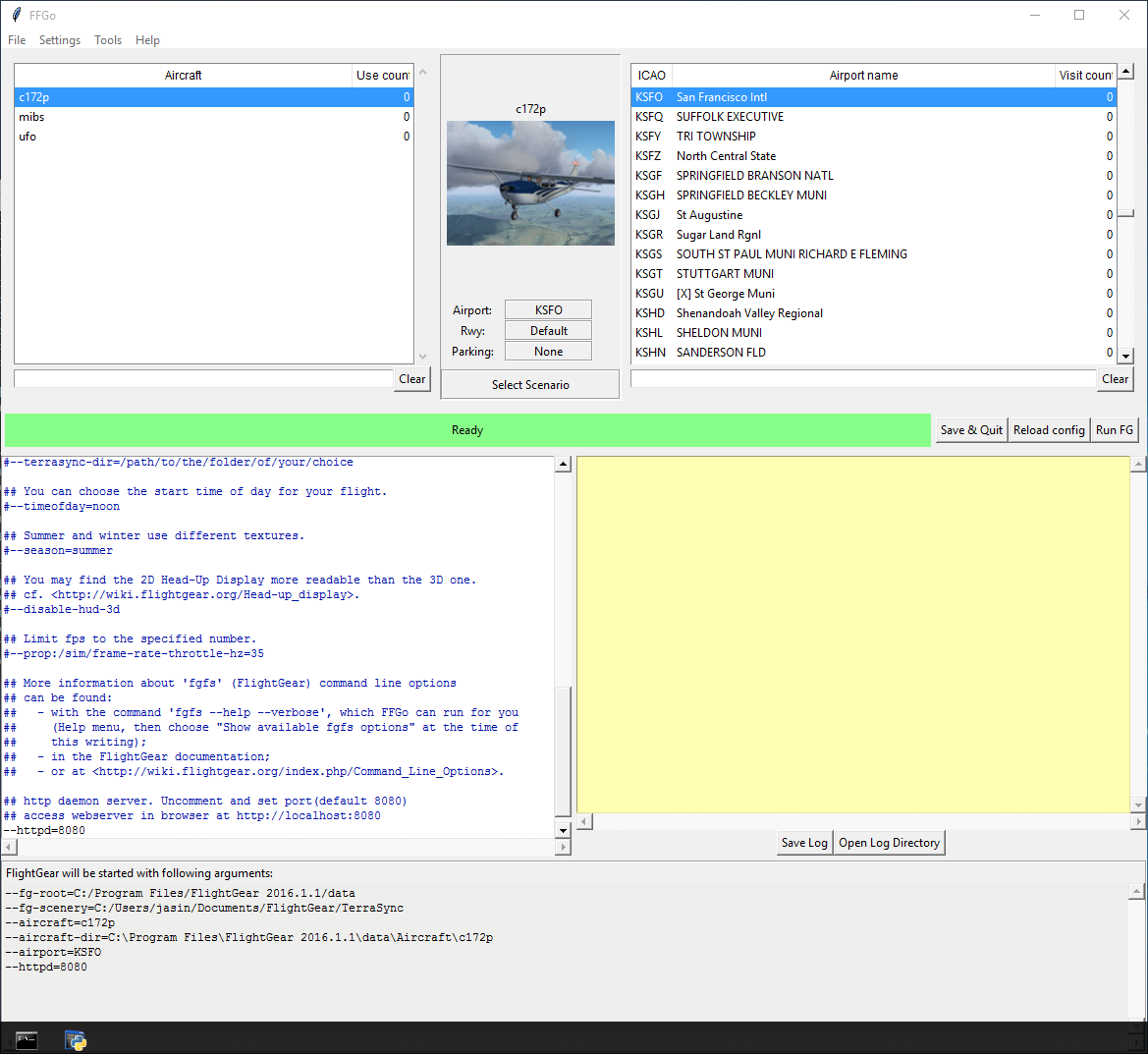This screenshot has width=1148, height=1054.
Task: Focus the aircraft search input field
Action: 203,379
